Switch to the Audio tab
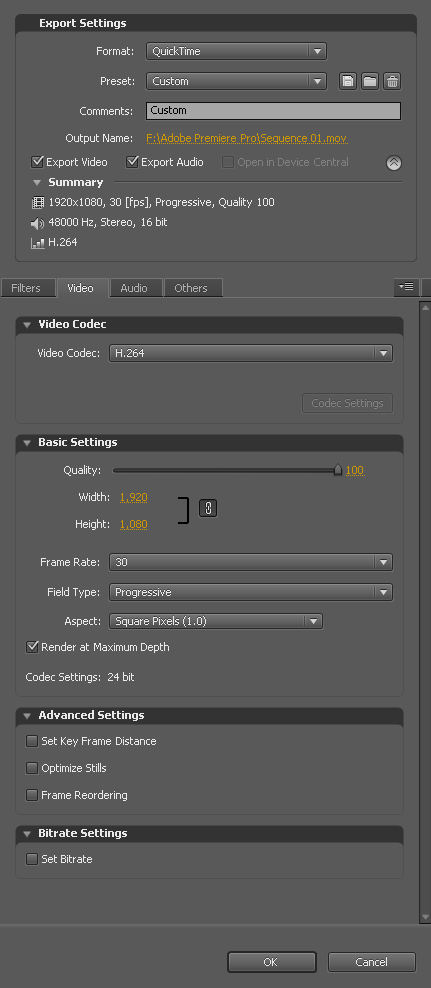431x988 pixels. pyautogui.click(x=134, y=288)
